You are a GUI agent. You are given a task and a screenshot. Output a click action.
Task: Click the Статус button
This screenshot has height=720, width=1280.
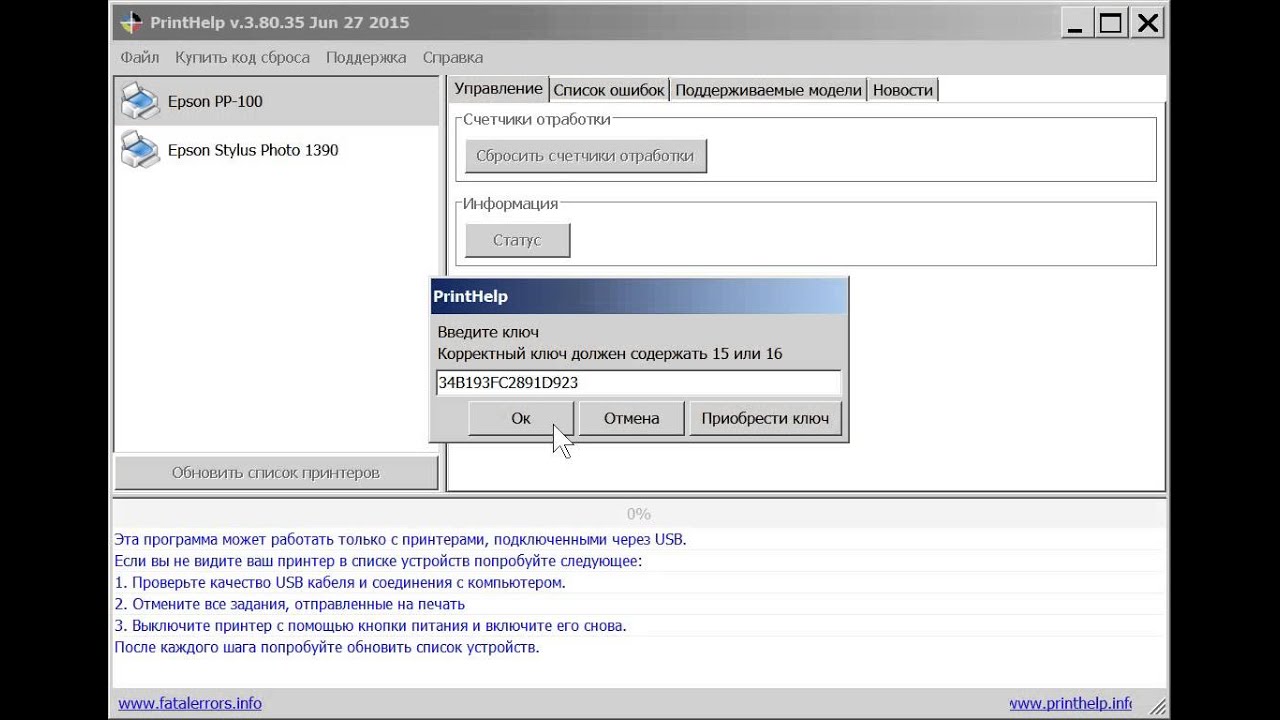(x=517, y=240)
